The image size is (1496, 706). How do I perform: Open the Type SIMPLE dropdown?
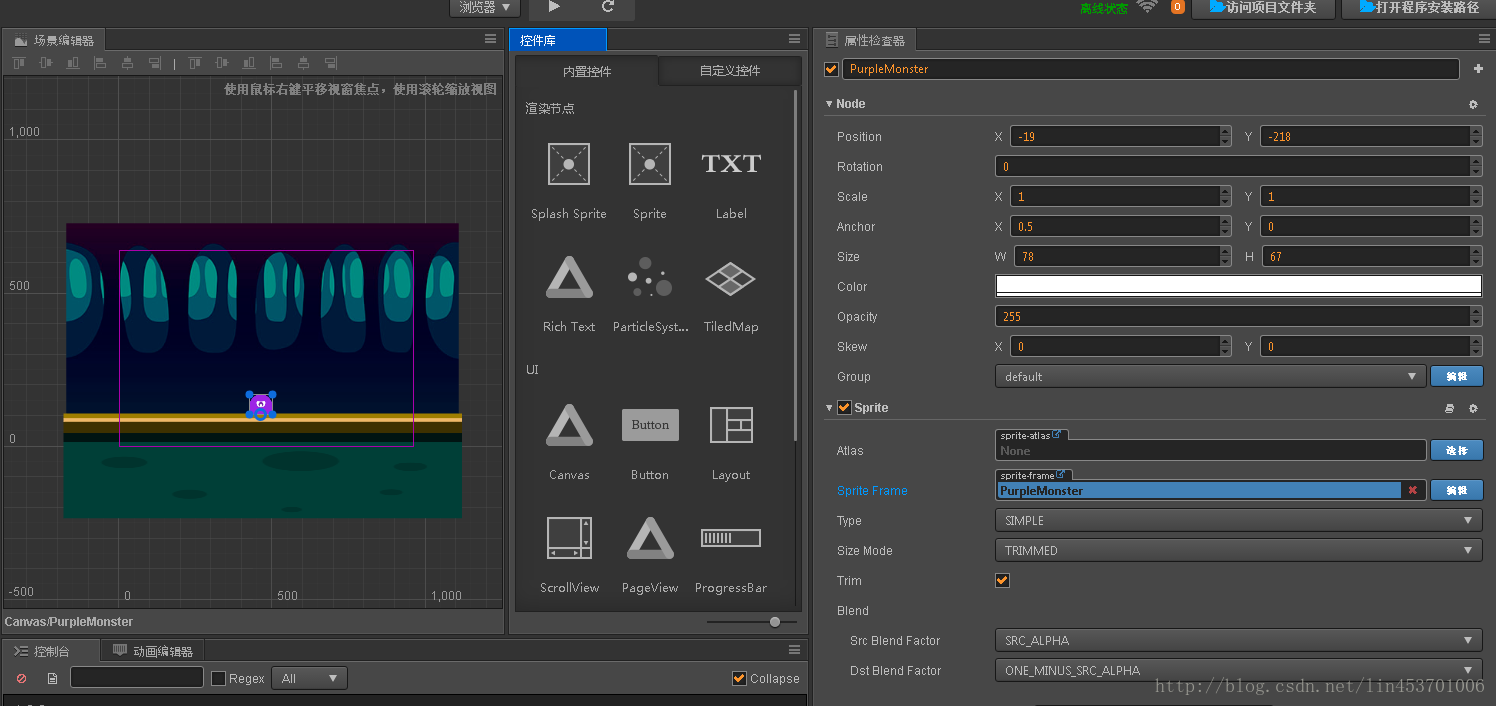(x=1238, y=521)
